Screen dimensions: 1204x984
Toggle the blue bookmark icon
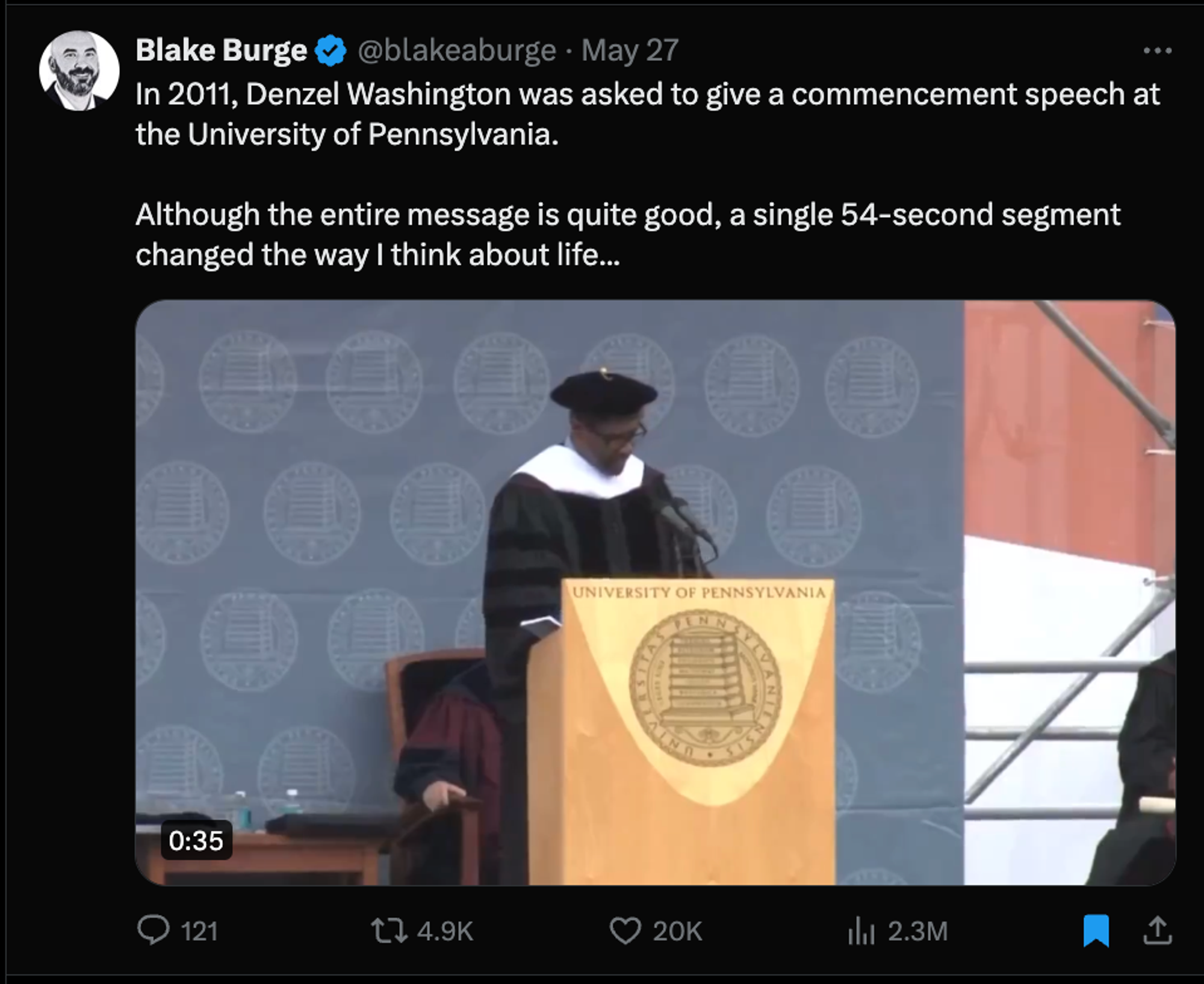click(x=1096, y=930)
